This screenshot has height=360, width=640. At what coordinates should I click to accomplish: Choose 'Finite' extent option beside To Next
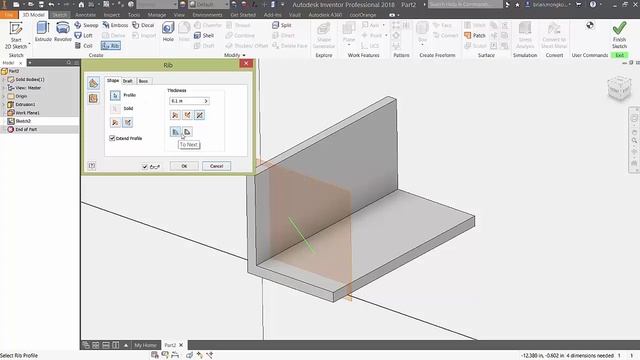coord(187,132)
